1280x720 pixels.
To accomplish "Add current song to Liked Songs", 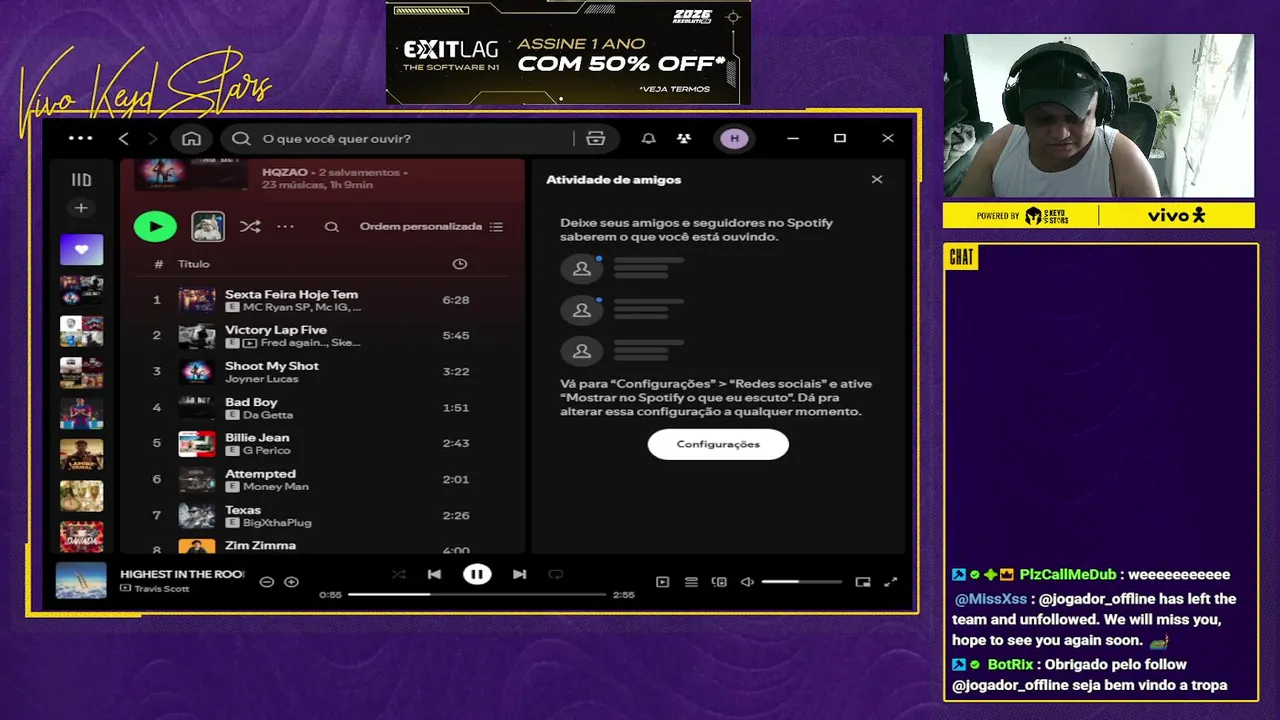I will (x=291, y=582).
